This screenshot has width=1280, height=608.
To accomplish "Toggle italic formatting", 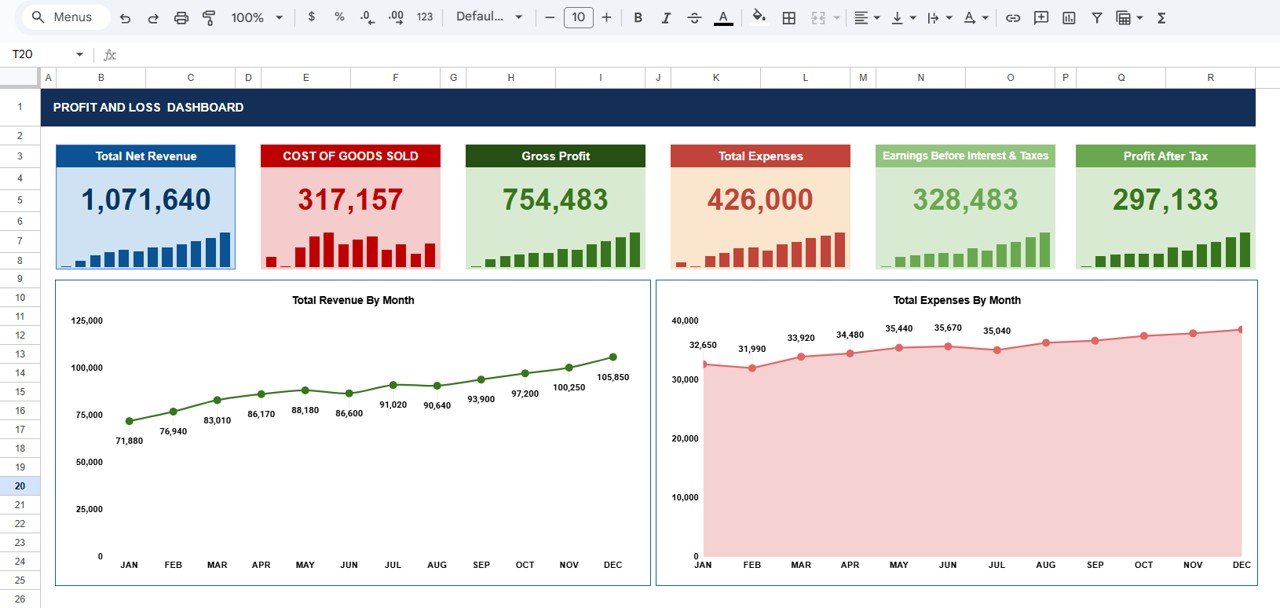I will 666,17.
